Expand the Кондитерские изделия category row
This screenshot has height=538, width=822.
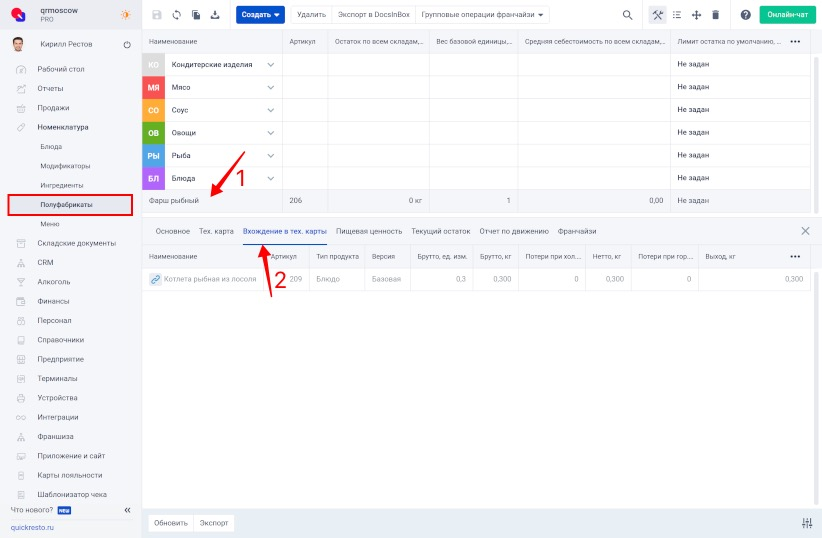point(270,64)
